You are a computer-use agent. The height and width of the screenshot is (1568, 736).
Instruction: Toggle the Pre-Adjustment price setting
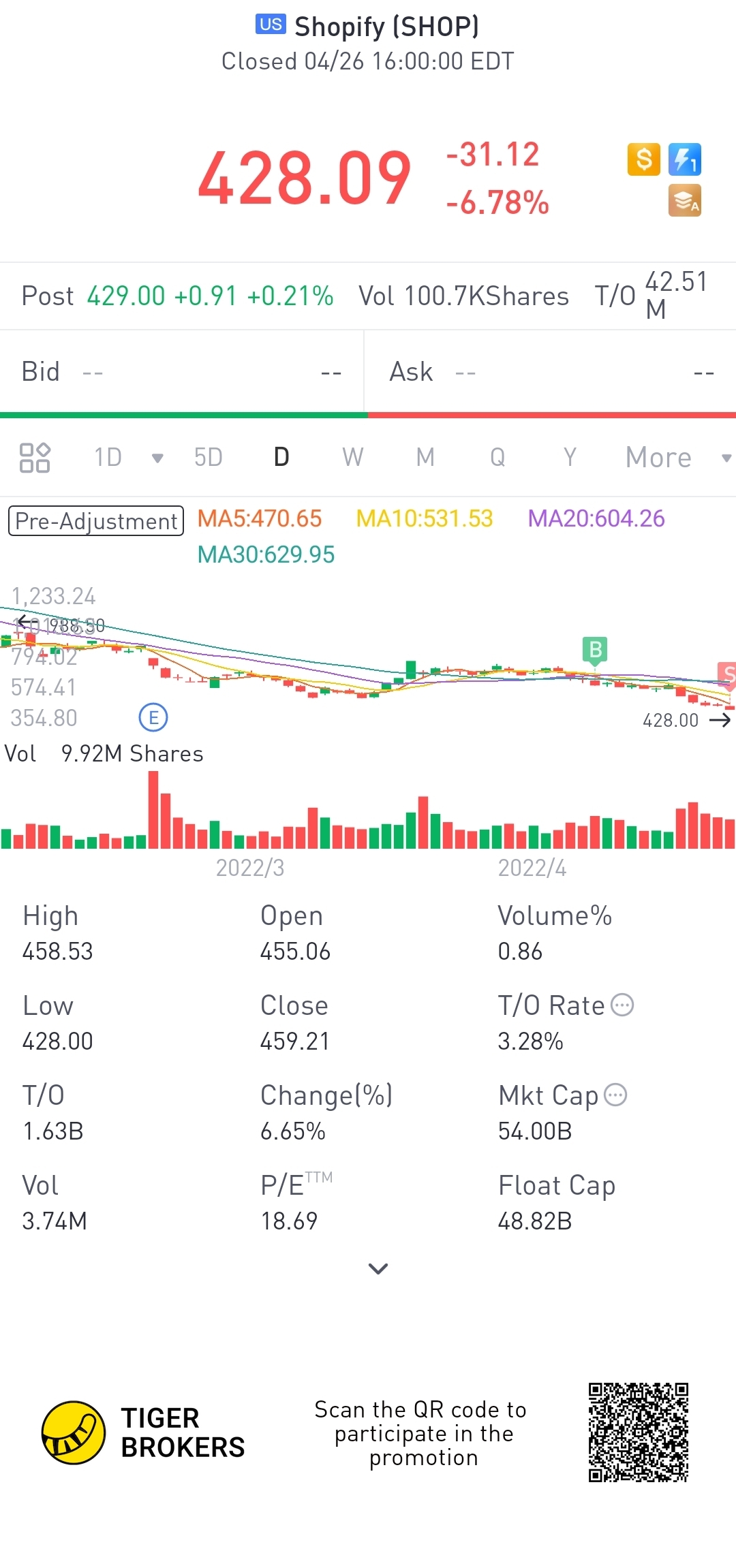click(x=96, y=520)
